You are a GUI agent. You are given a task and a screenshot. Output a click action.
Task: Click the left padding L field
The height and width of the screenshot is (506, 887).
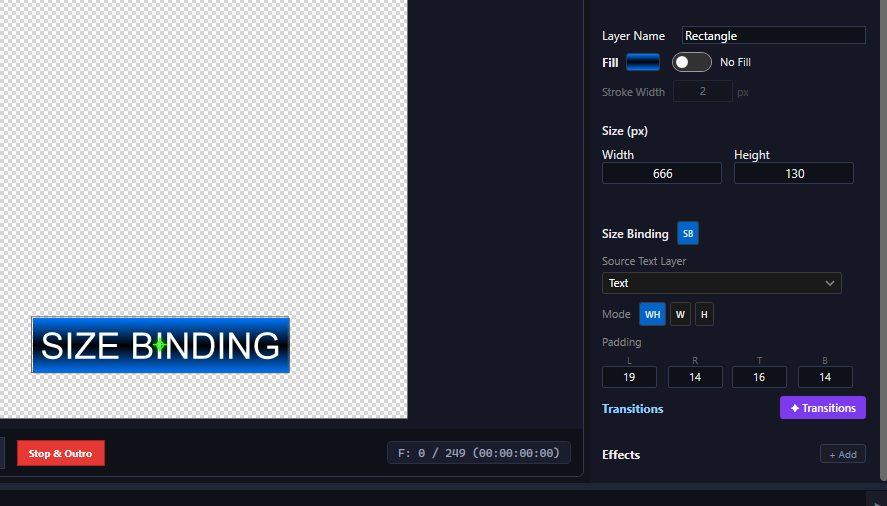629,377
